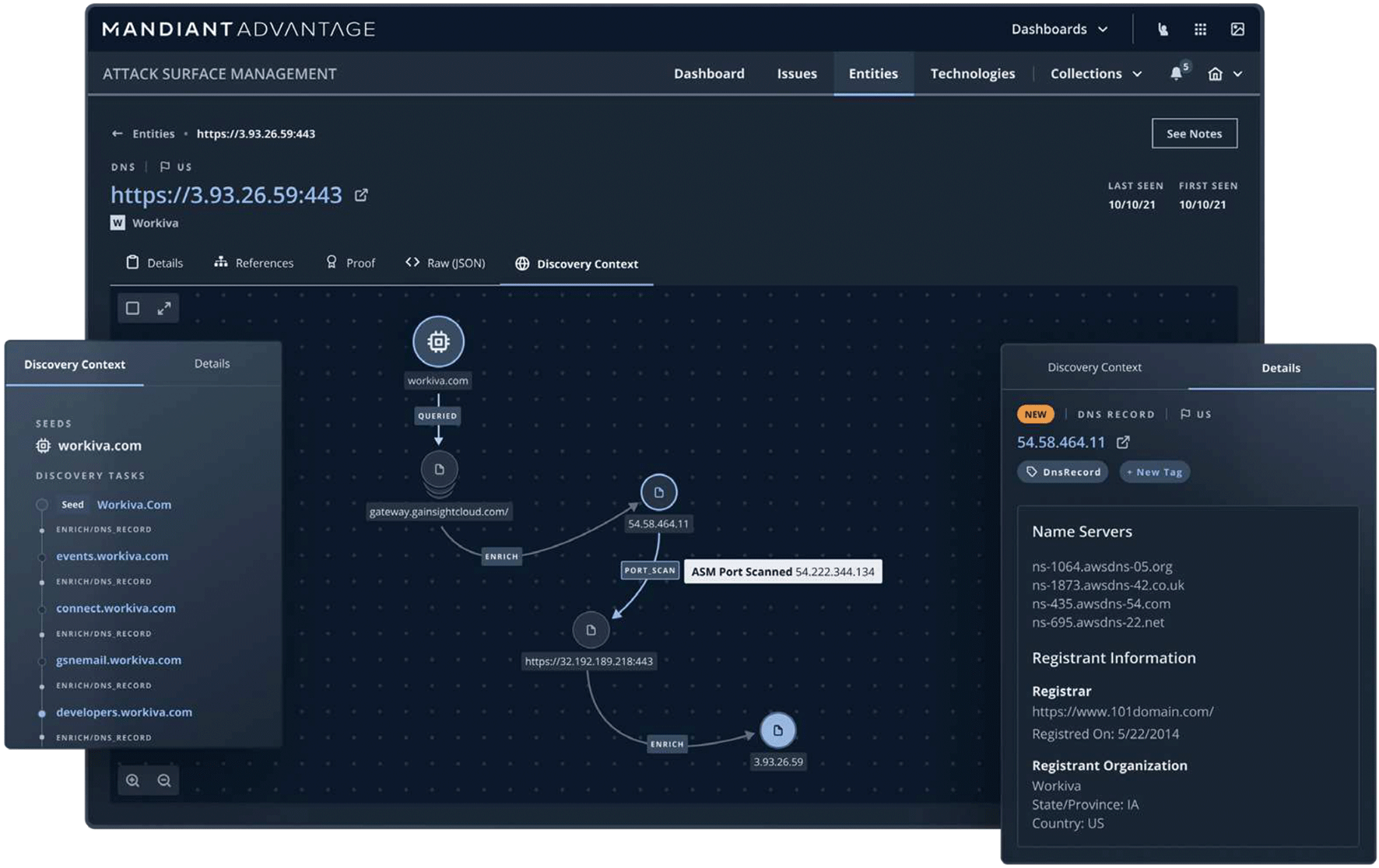
Task: Click the home icon
Action: point(1215,74)
